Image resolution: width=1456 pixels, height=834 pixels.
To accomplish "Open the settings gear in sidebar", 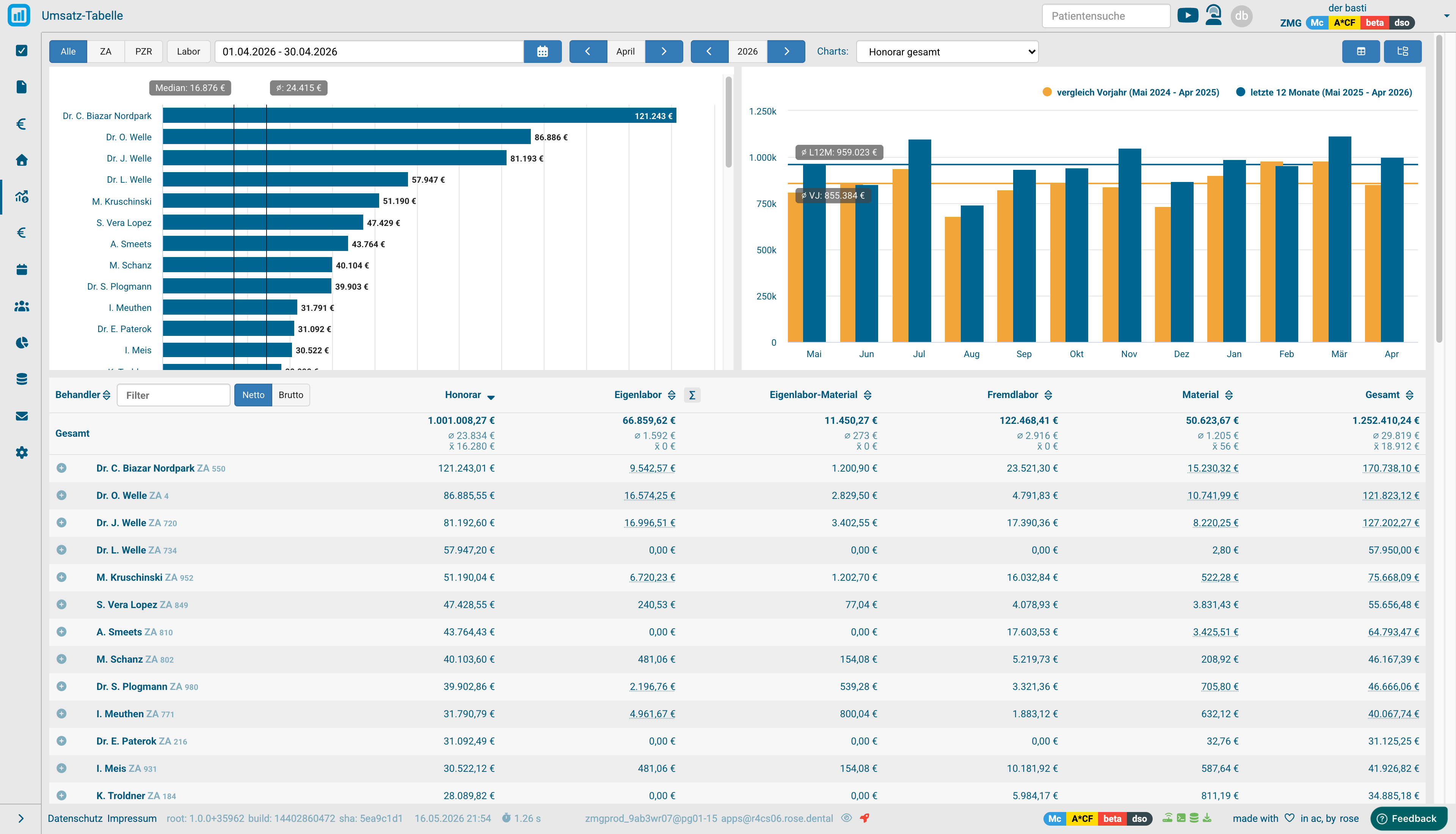I will pyautogui.click(x=22, y=453).
